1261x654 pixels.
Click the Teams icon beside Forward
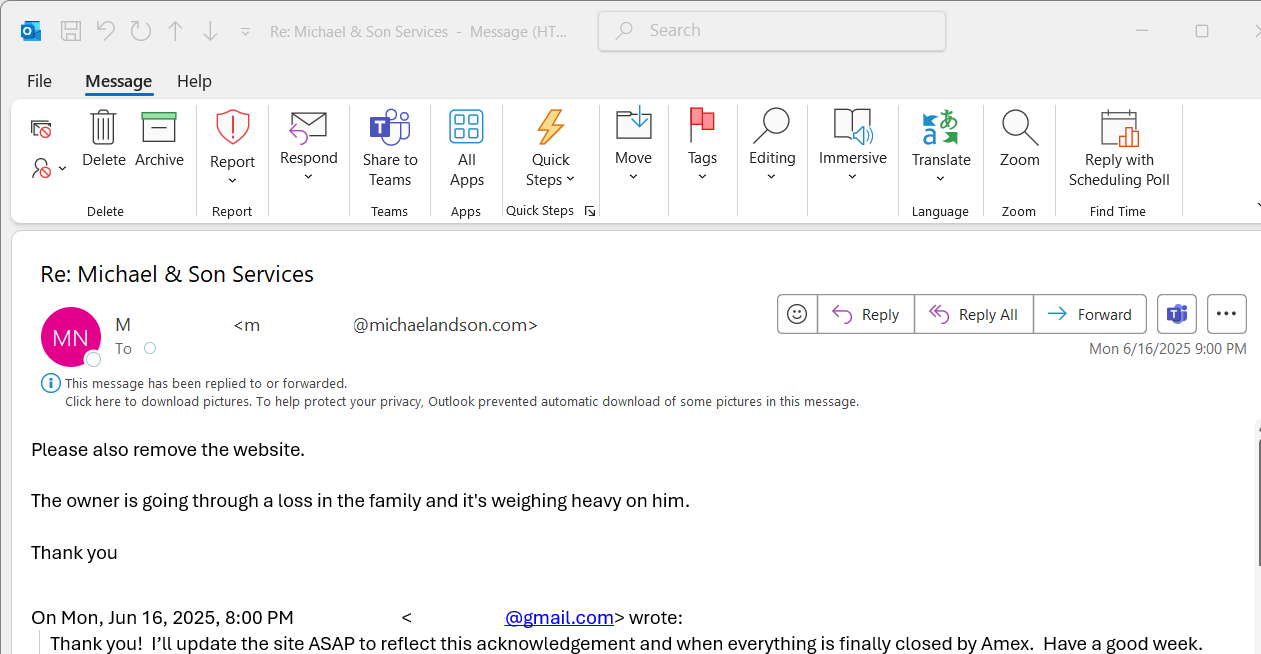click(1177, 314)
